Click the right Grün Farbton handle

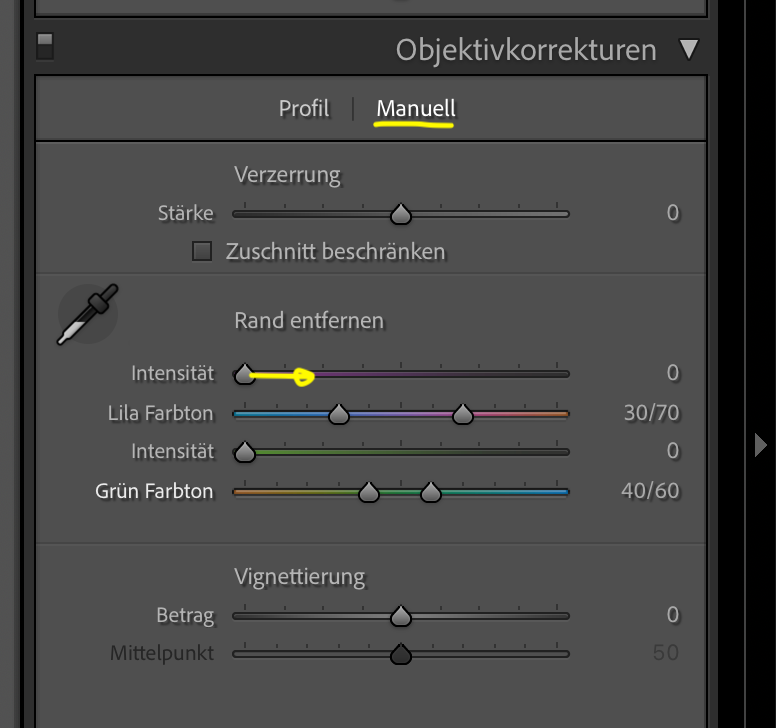pyautogui.click(x=431, y=492)
